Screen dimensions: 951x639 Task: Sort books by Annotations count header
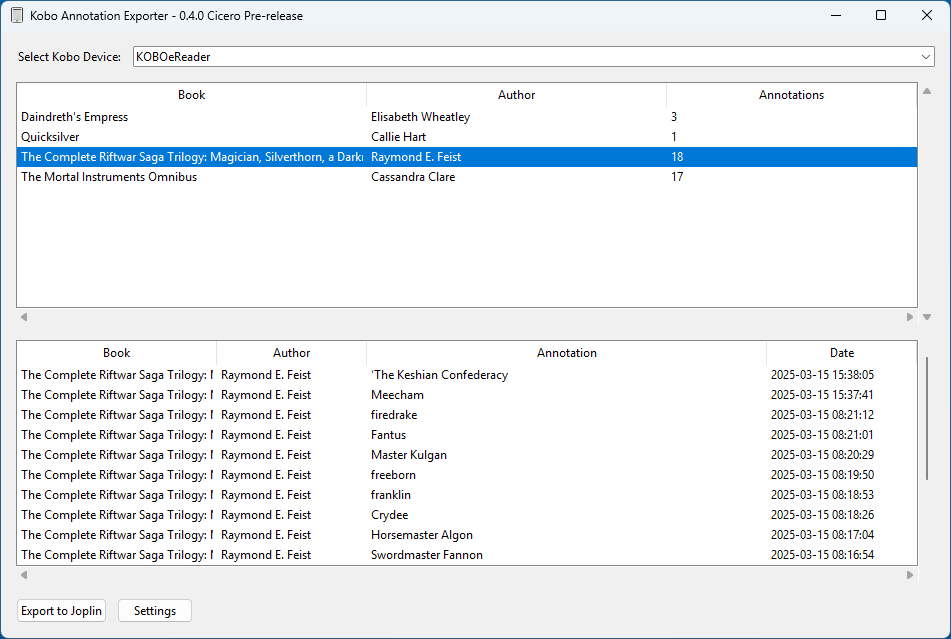(x=791, y=95)
